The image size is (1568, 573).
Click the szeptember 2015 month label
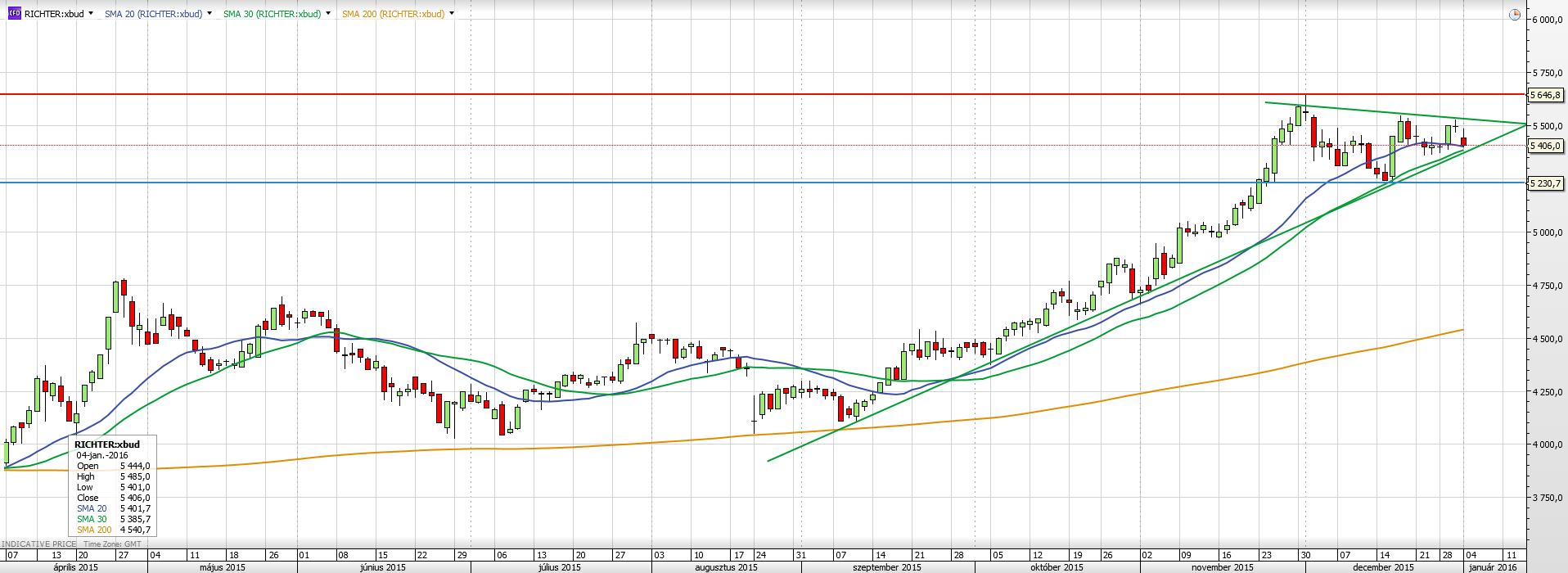pos(887,567)
